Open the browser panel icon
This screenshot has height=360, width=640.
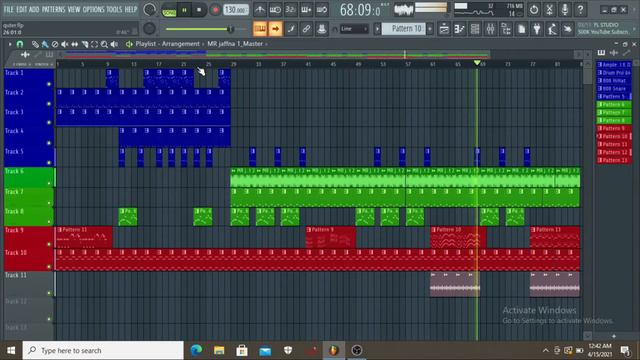(506, 29)
